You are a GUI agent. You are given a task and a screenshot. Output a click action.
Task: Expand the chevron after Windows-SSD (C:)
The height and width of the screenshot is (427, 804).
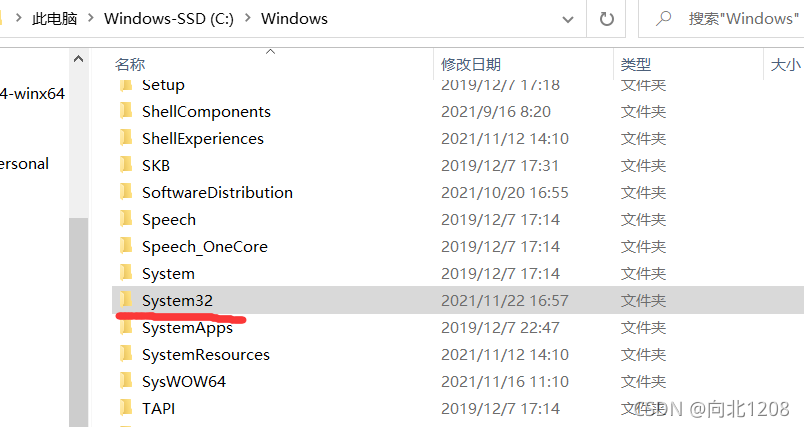248,18
